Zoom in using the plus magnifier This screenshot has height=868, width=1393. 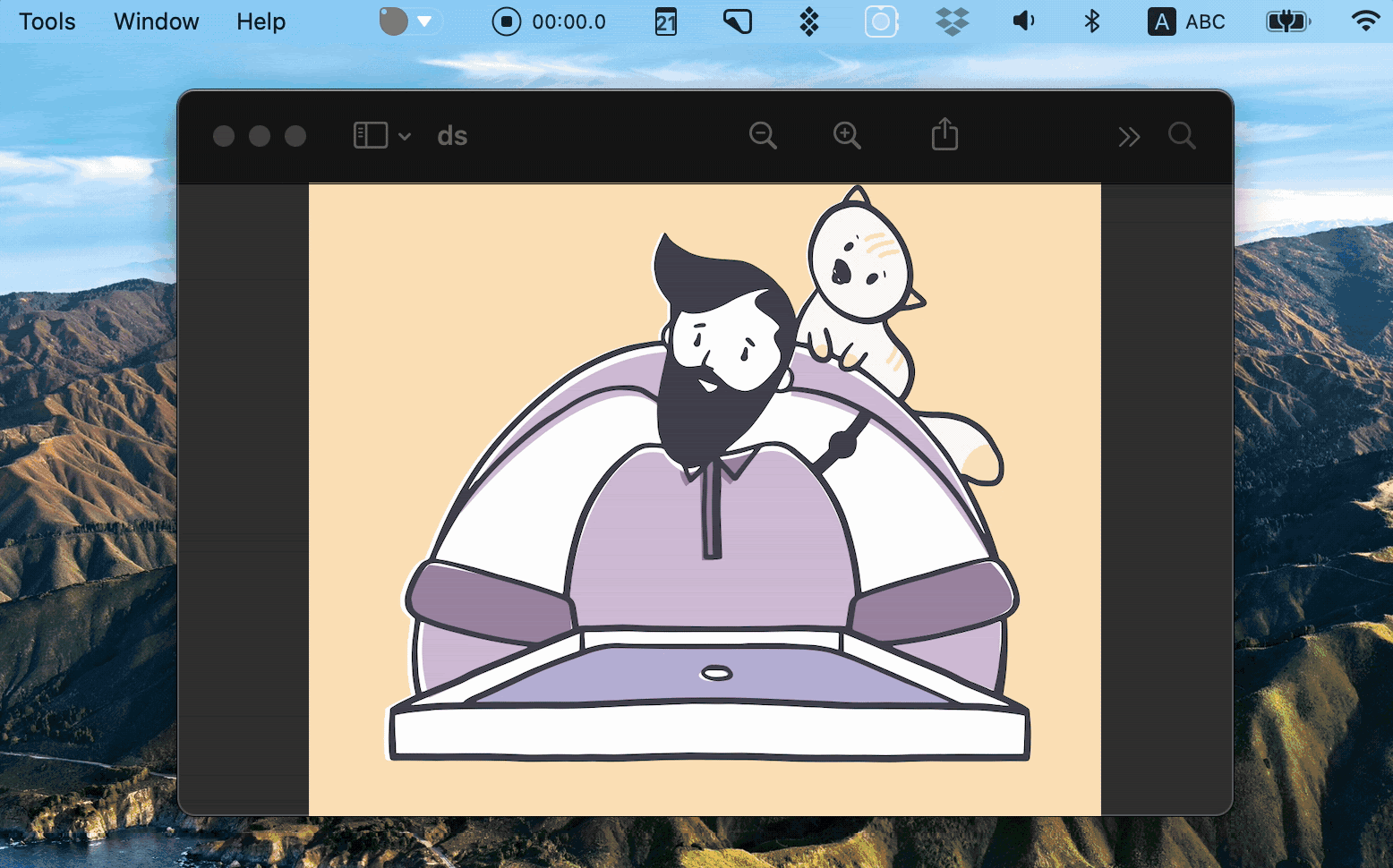(847, 135)
